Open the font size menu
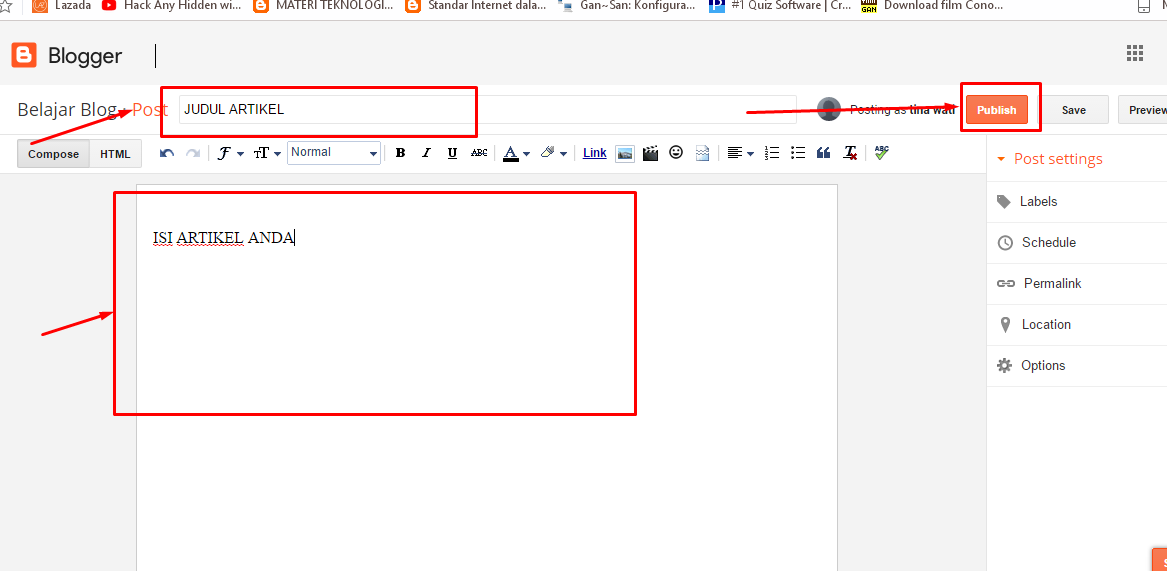Image resolution: width=1167 pixels, height=571 pixels. tap(267, 153)
